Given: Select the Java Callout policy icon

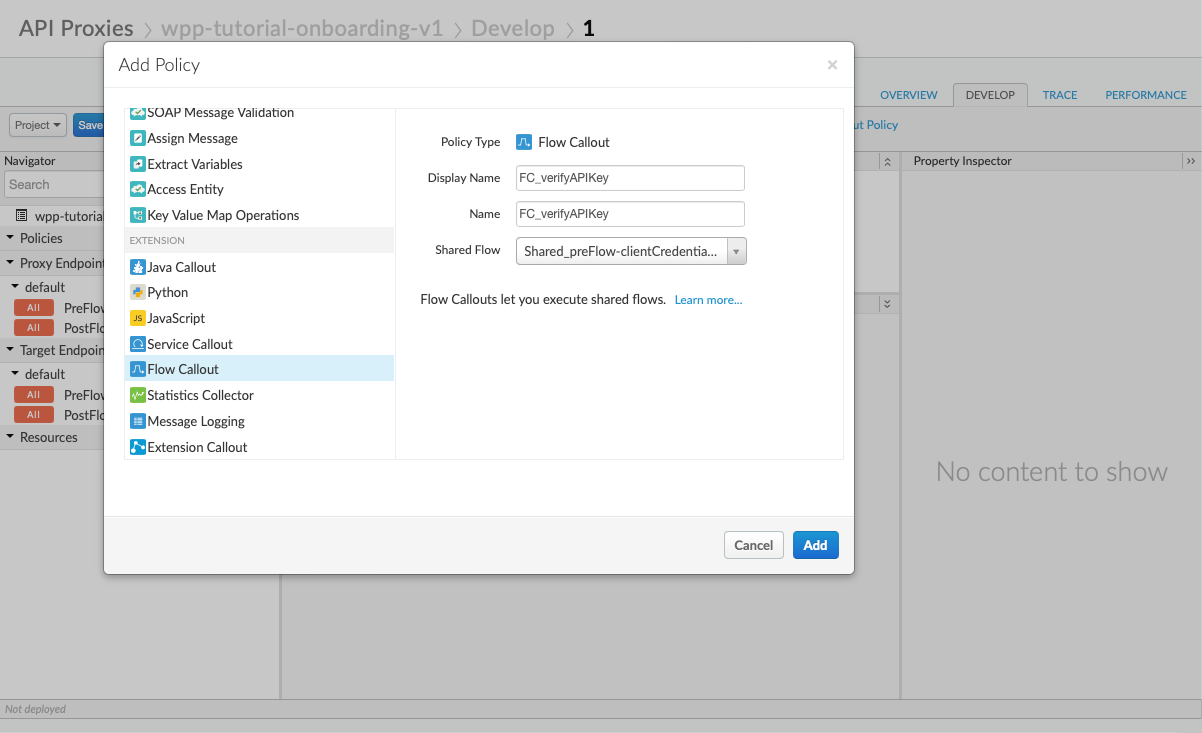Looking at the screenshot, I should 138,267.
